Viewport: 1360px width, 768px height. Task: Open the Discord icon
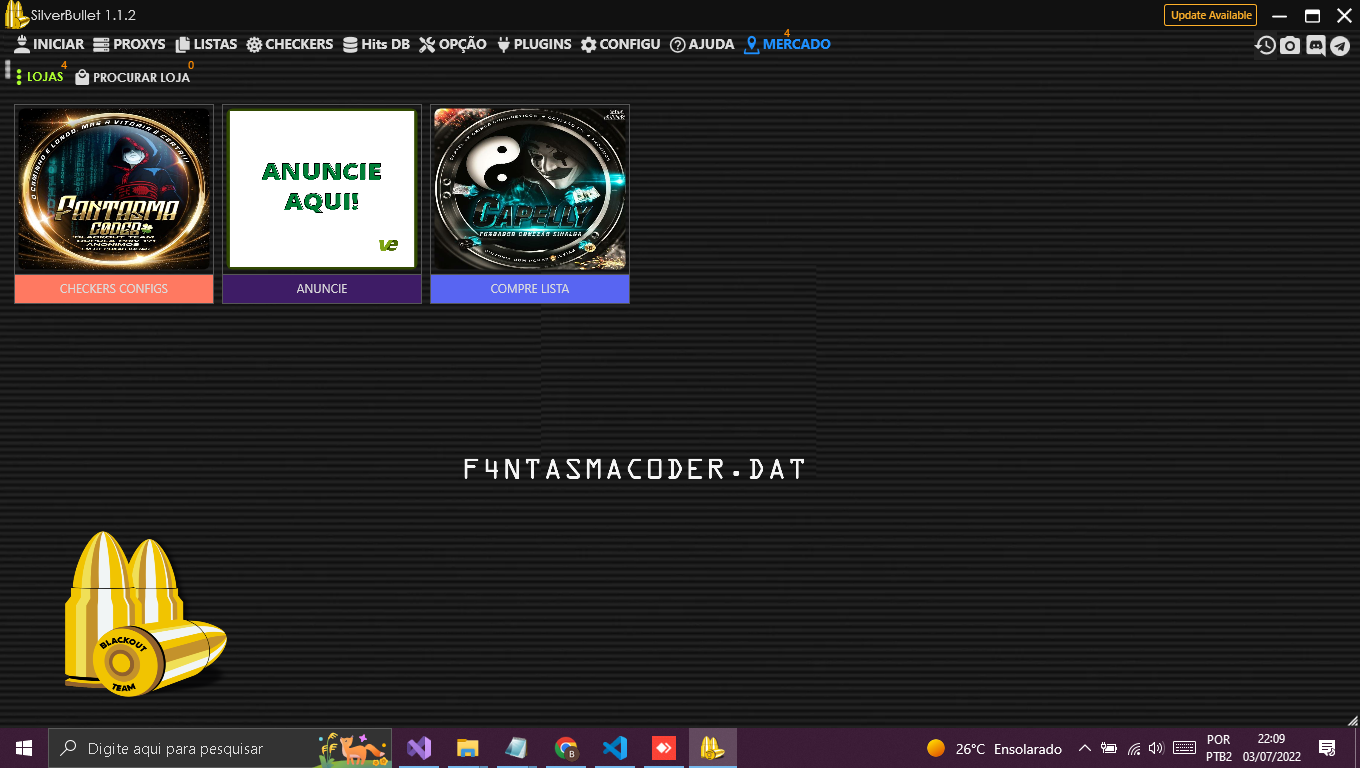(x=1316, y=45)
